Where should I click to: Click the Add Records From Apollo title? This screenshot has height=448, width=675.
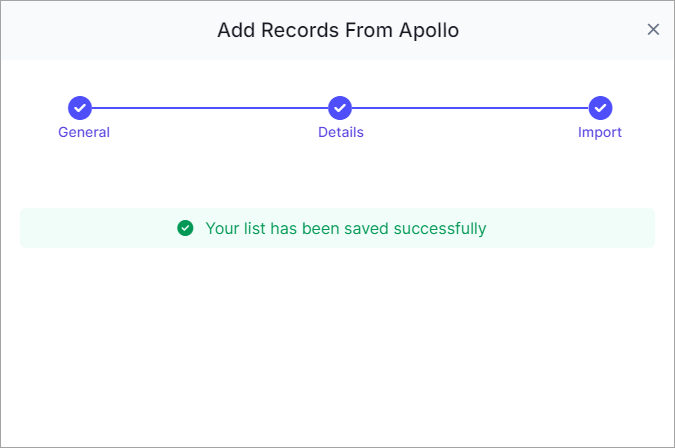[338, 30]
